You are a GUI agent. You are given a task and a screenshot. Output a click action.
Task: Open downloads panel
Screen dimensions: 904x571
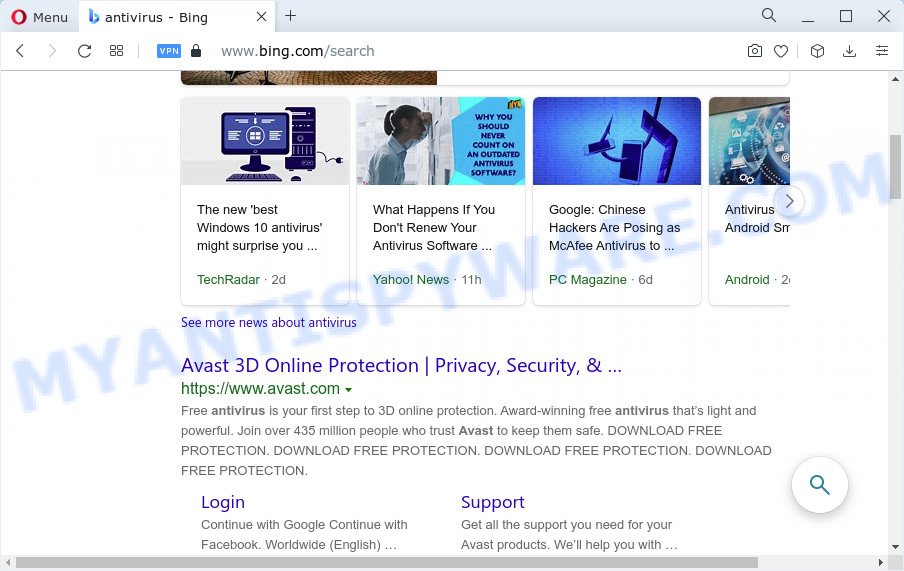[849, 51]
